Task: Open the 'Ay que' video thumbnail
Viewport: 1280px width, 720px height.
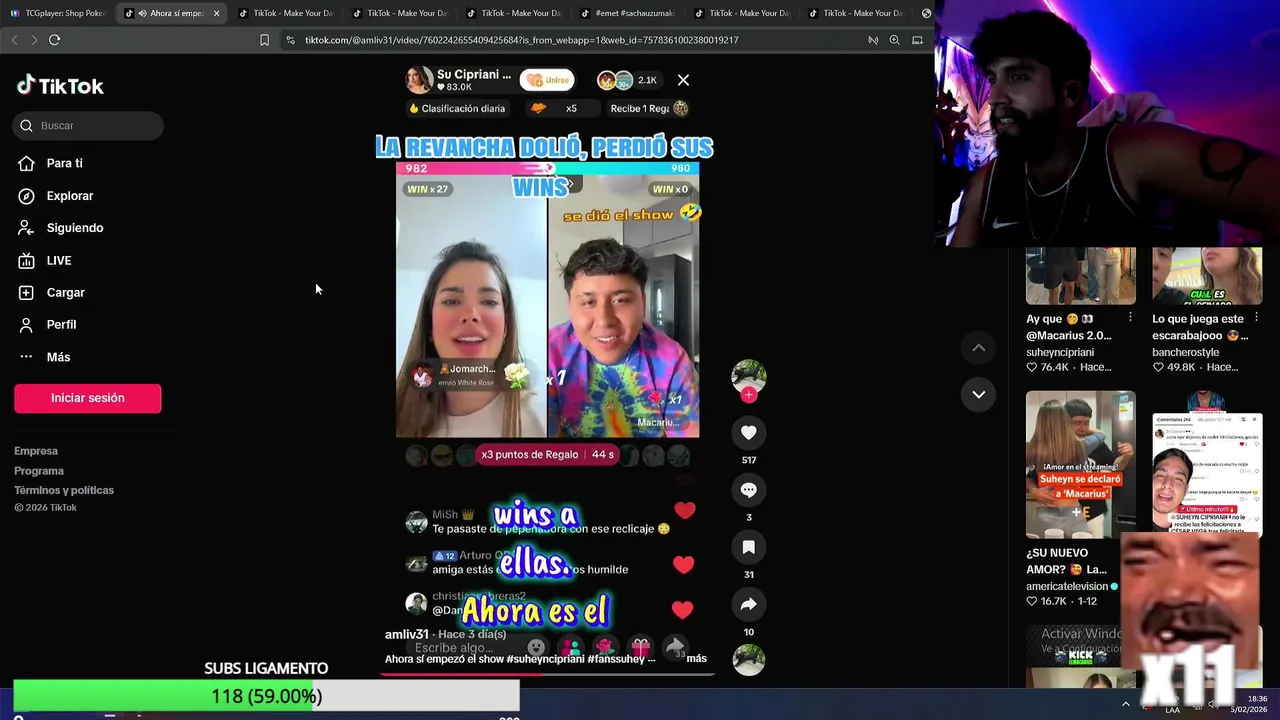Action: (x=1080, y=276)
